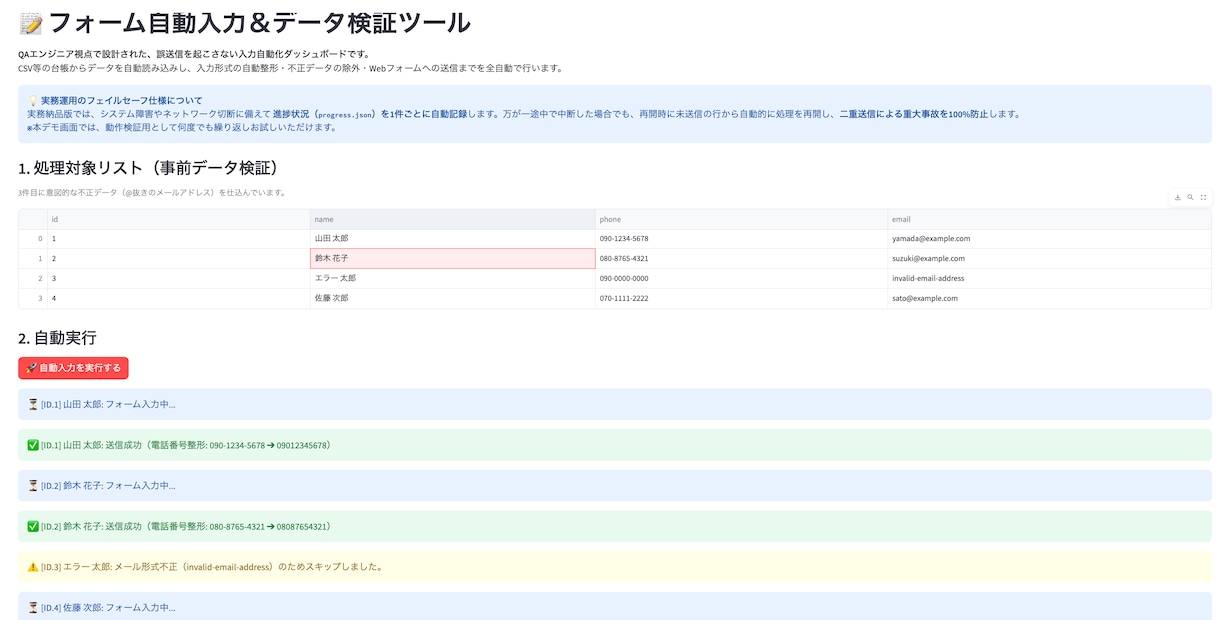Screen dimensions: 1220x620
Task: Sort by the id column header
Action: [x=179, y=219]
